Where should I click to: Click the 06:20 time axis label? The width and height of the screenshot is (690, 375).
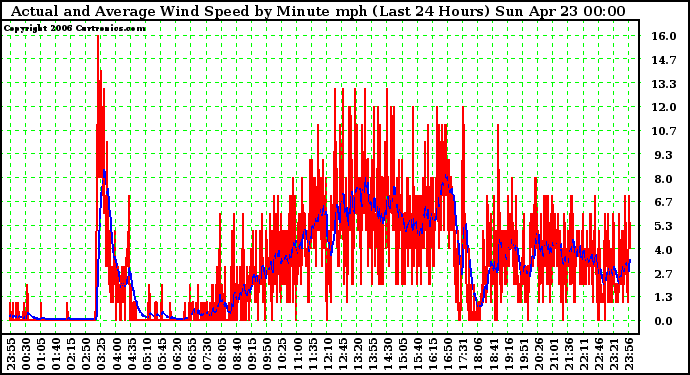[x=176, y=354]
